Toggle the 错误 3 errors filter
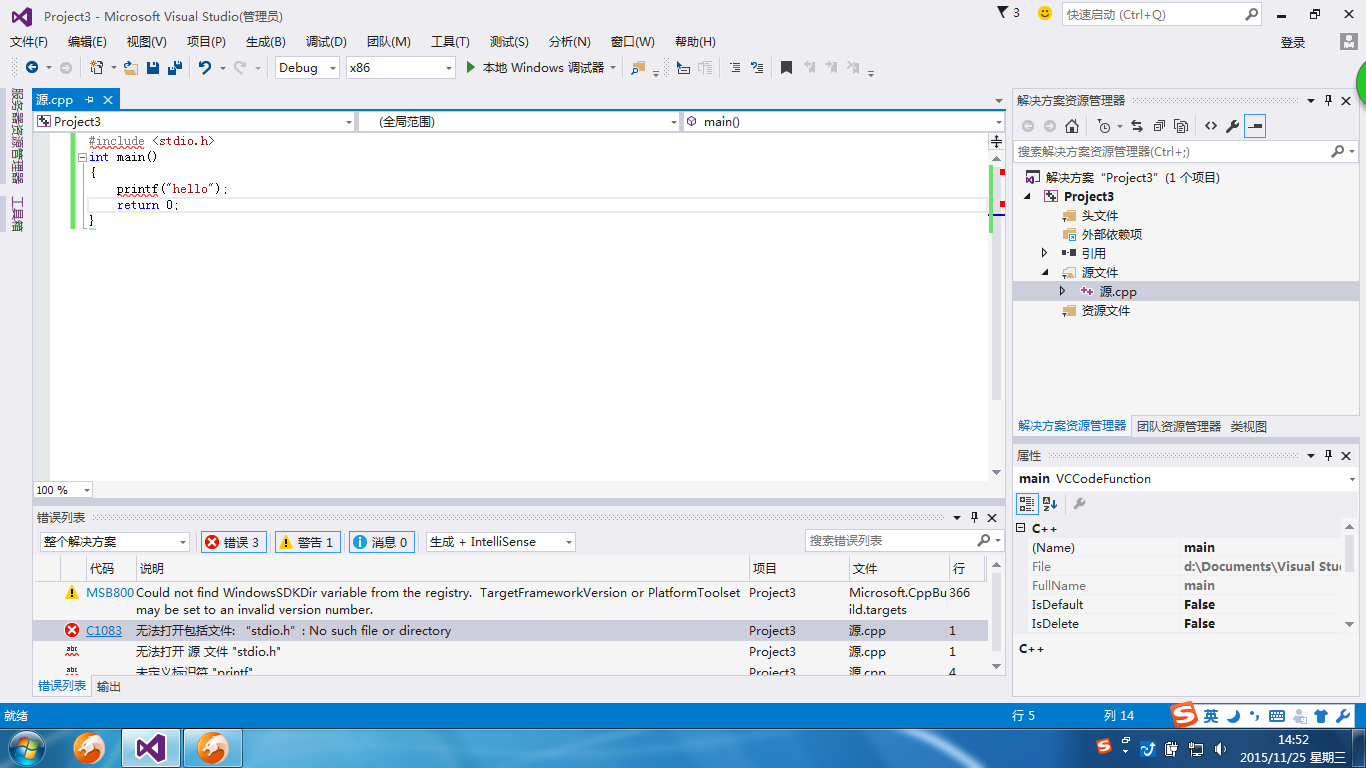The width and height of the screenshot is (1366, 768). click(233, 542)
